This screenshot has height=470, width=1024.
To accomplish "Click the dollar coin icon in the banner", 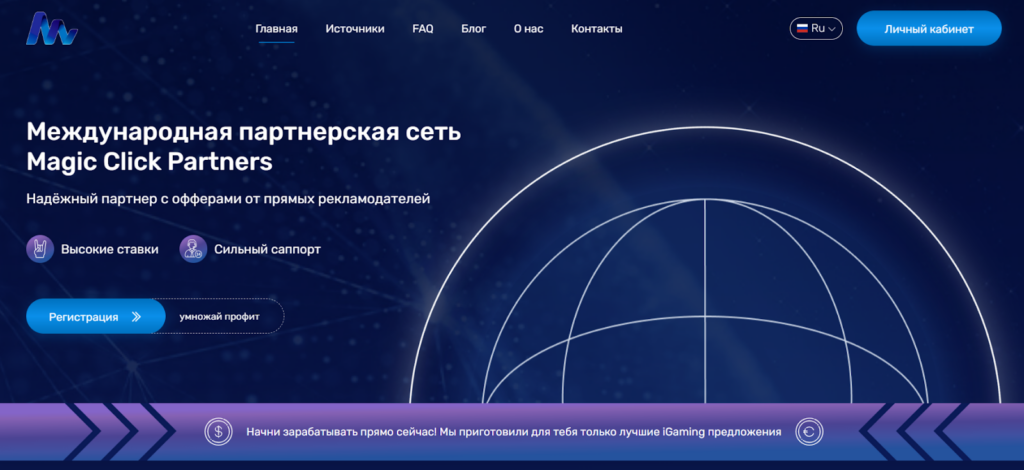I will pos(218,432).
